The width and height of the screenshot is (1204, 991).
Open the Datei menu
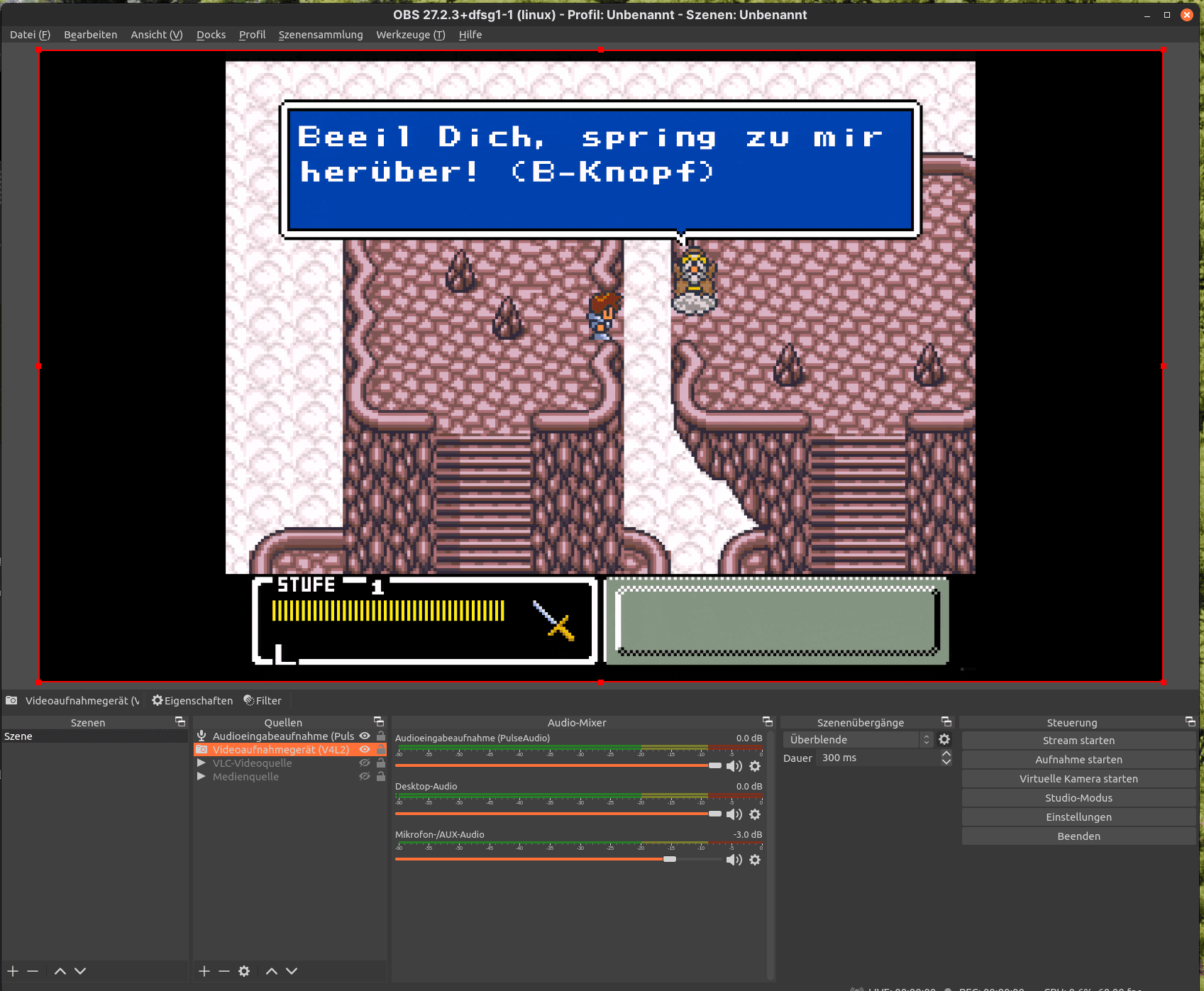tap(30, 35)
